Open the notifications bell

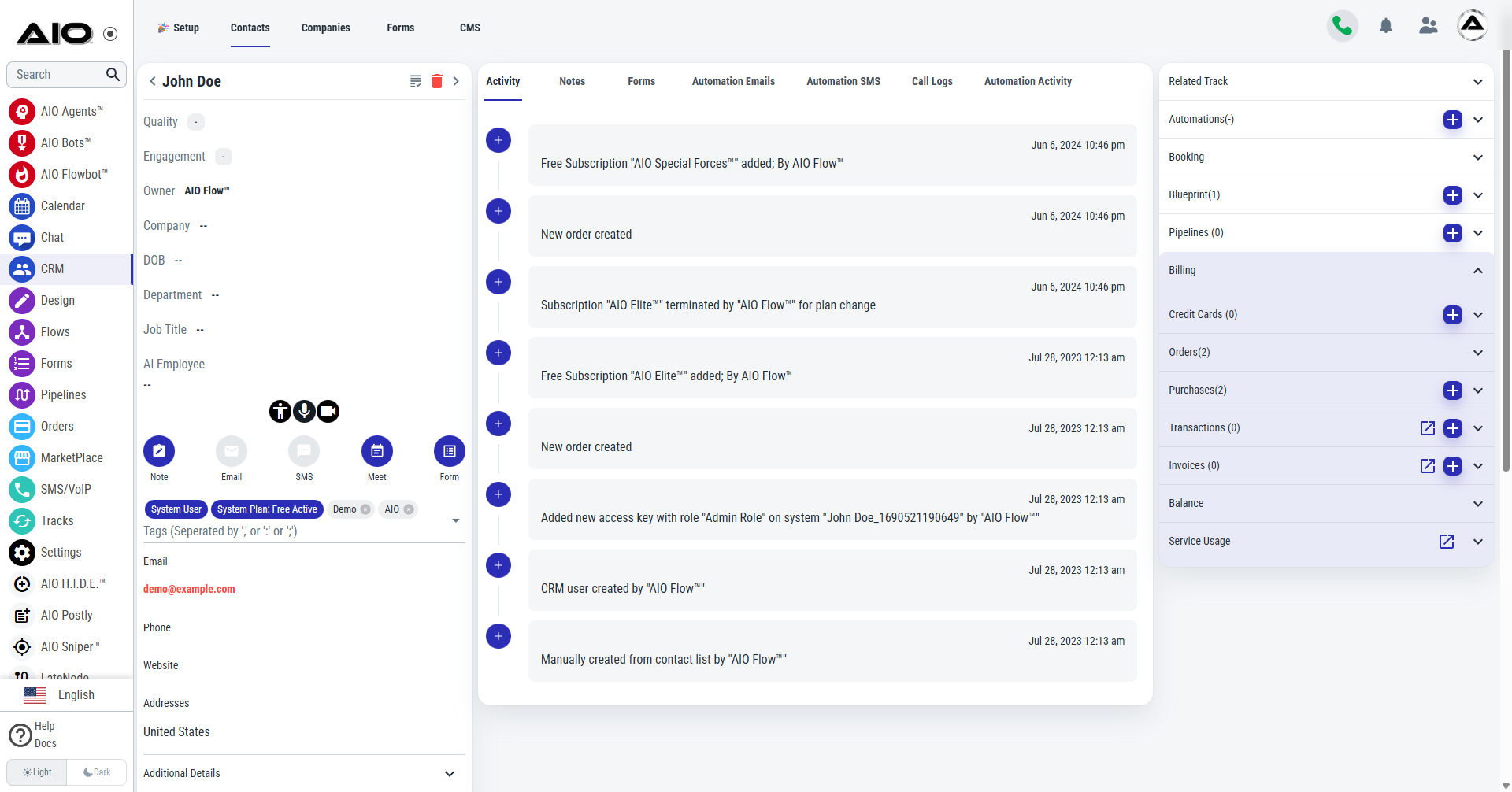click(1386, 26)
